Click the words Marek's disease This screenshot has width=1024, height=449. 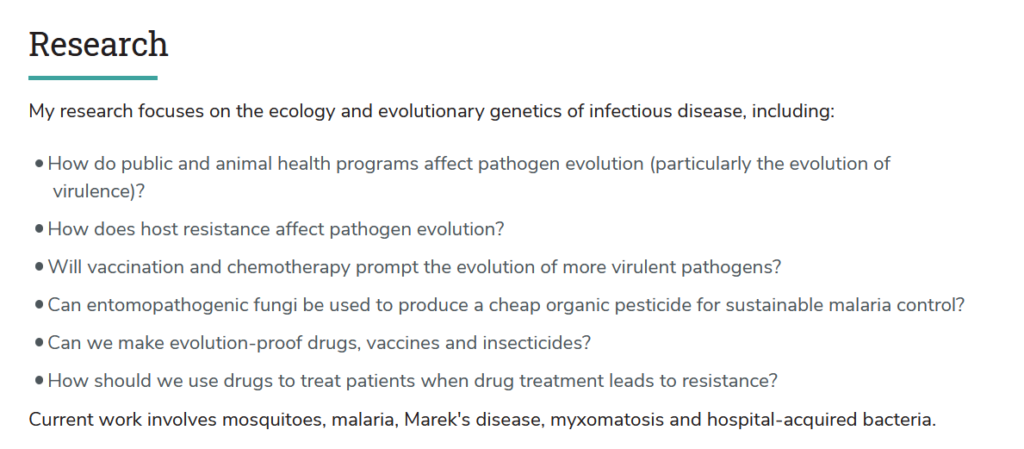474,420
